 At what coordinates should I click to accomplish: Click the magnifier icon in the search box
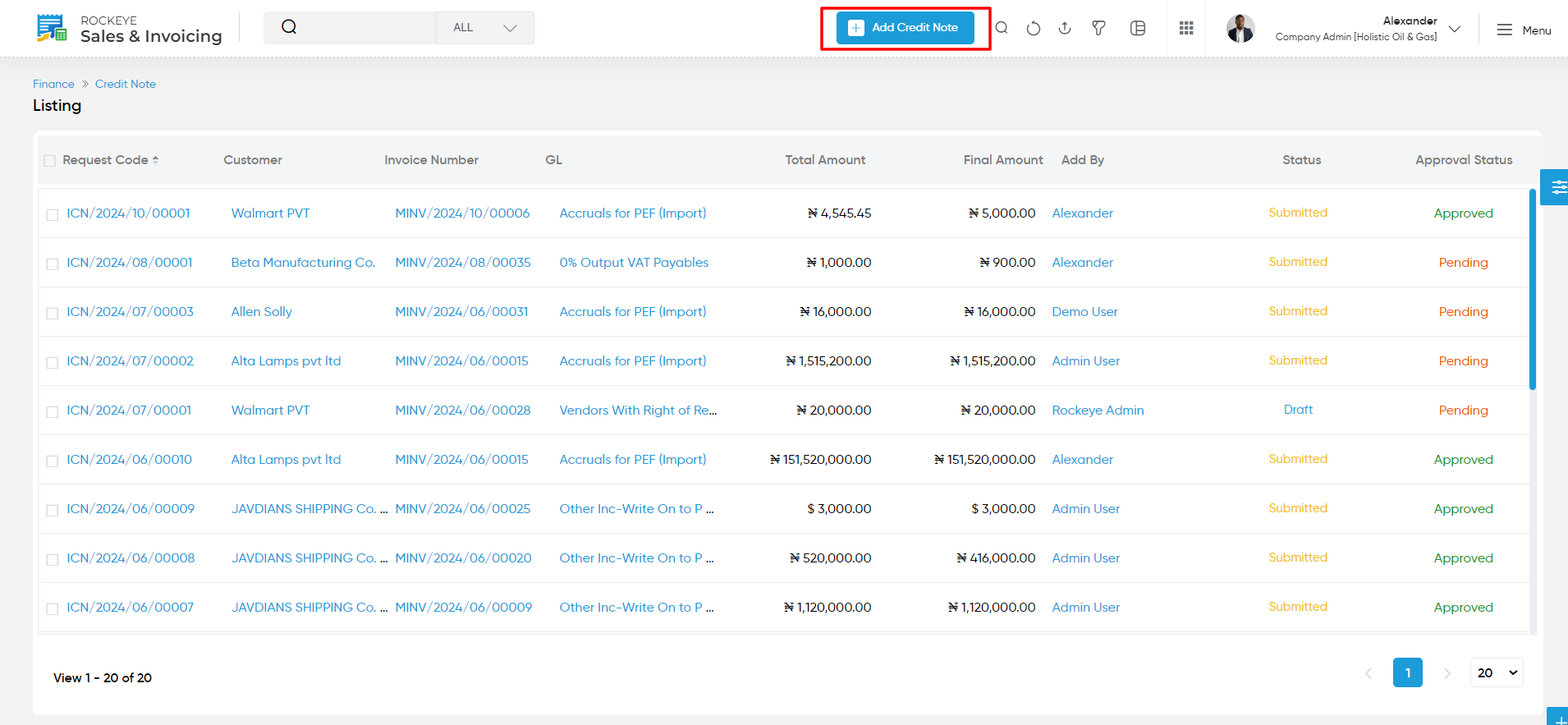[289, 27]
